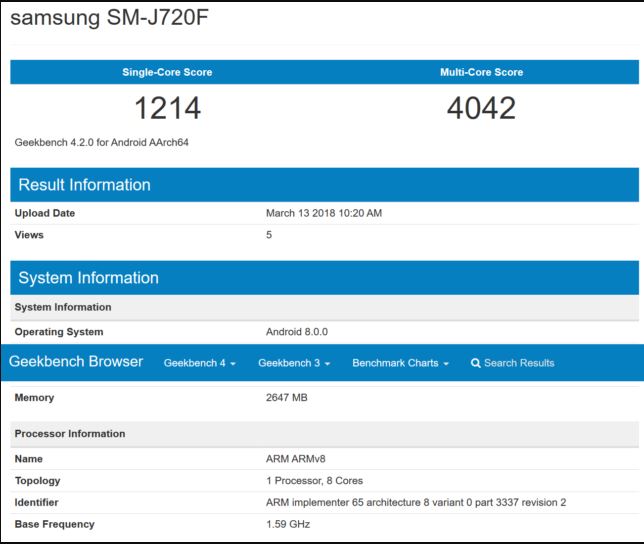Select the Single-Core Score header
Screen dimensions: 644x544
click(x=167, y=72)
